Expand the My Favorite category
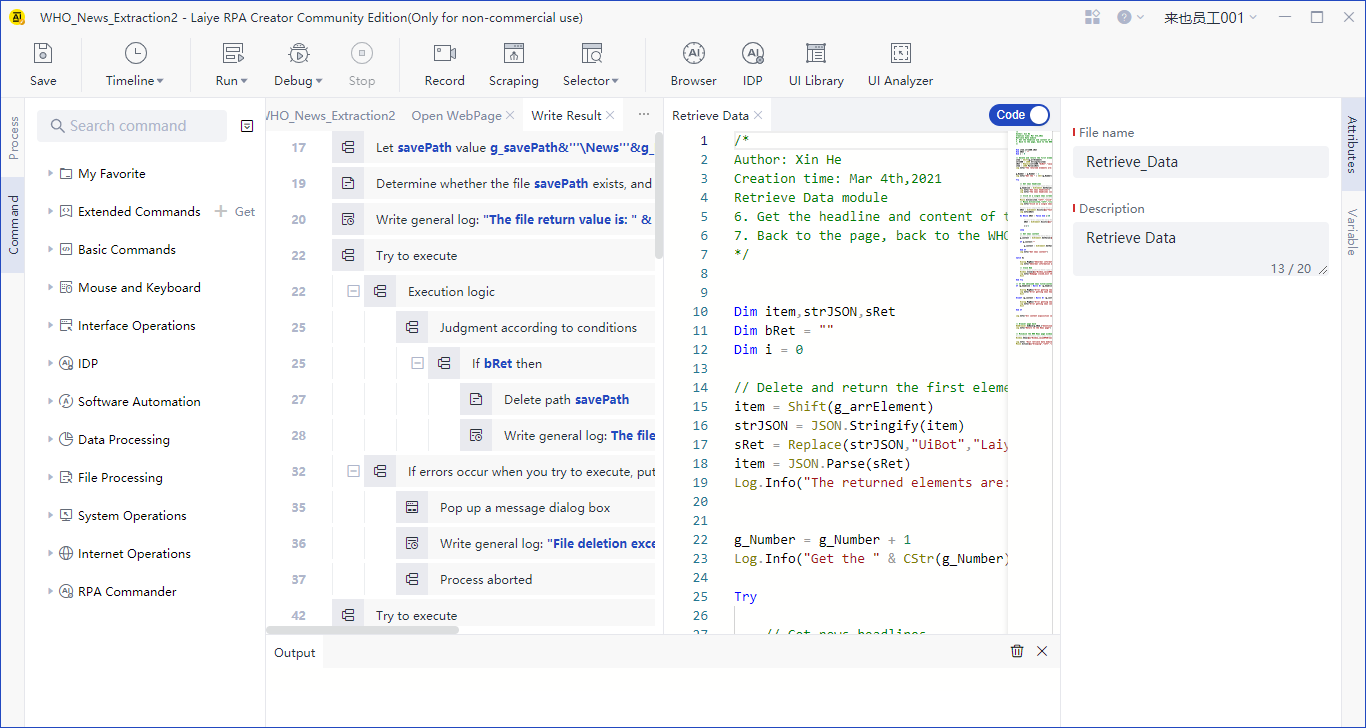Viewport: 1366px width, 728px height. 51,173
